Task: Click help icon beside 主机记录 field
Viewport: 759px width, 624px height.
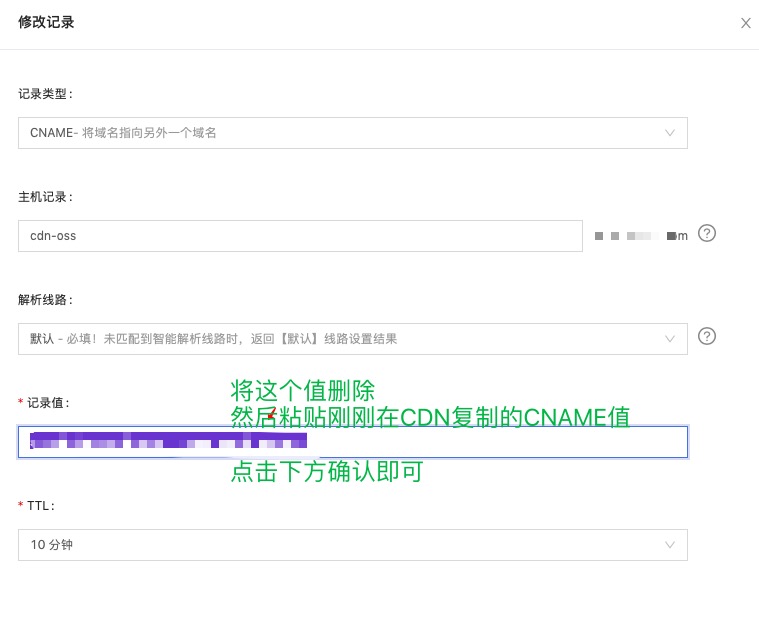Action: [707, 234]
